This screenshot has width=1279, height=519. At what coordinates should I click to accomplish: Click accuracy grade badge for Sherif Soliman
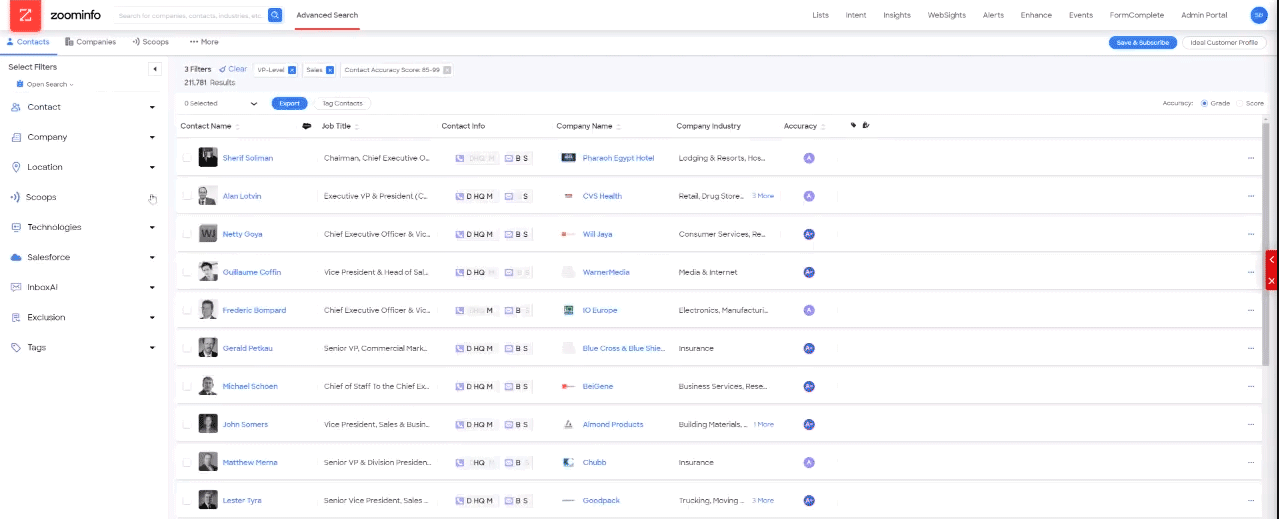809,158
